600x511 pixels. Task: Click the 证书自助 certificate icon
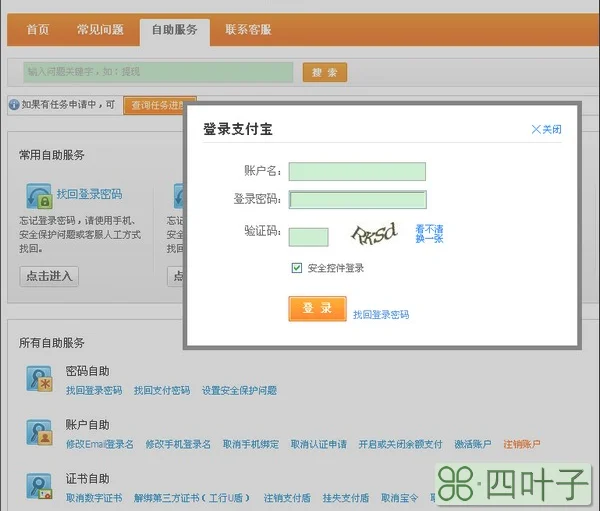click(x=39, y=487)
